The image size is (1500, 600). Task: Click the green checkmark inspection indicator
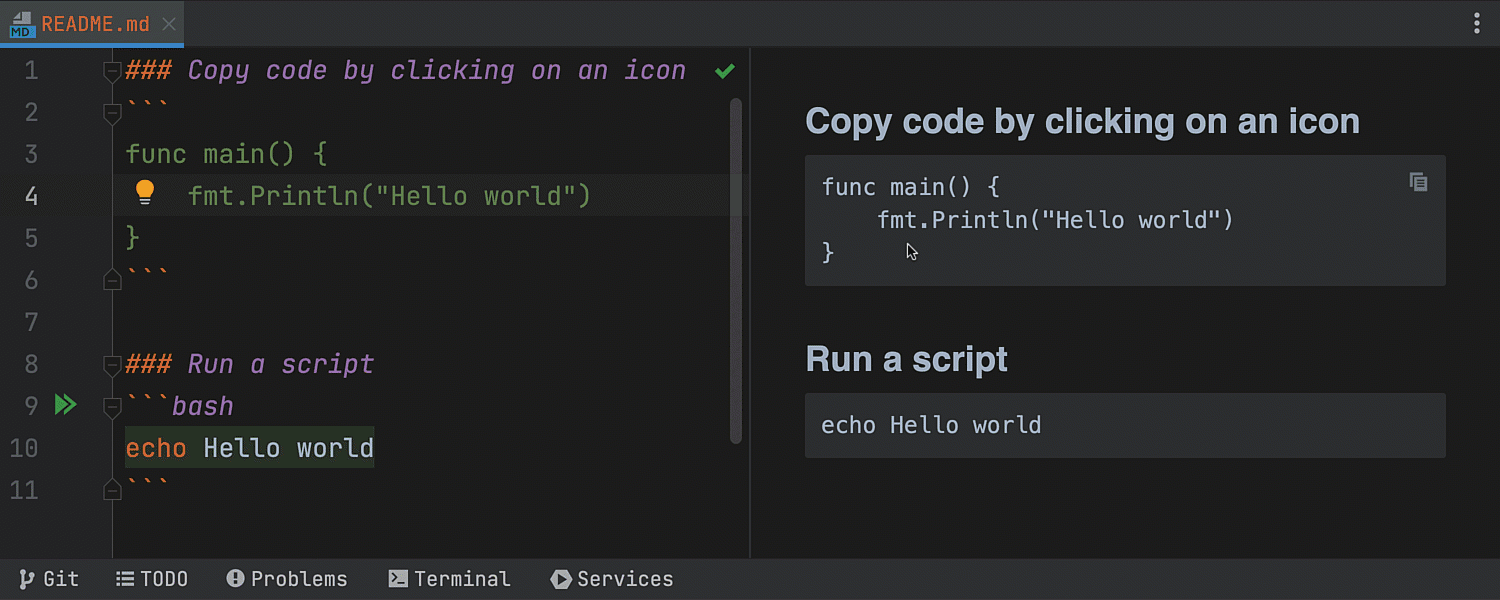click(725, 71)
